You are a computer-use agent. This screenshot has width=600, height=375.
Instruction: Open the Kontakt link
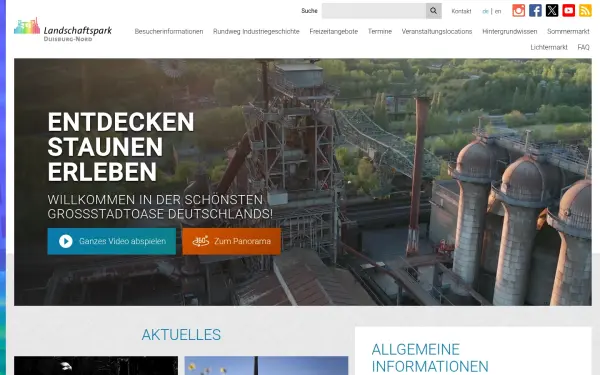pyautogui.click(x=461, y=11)
